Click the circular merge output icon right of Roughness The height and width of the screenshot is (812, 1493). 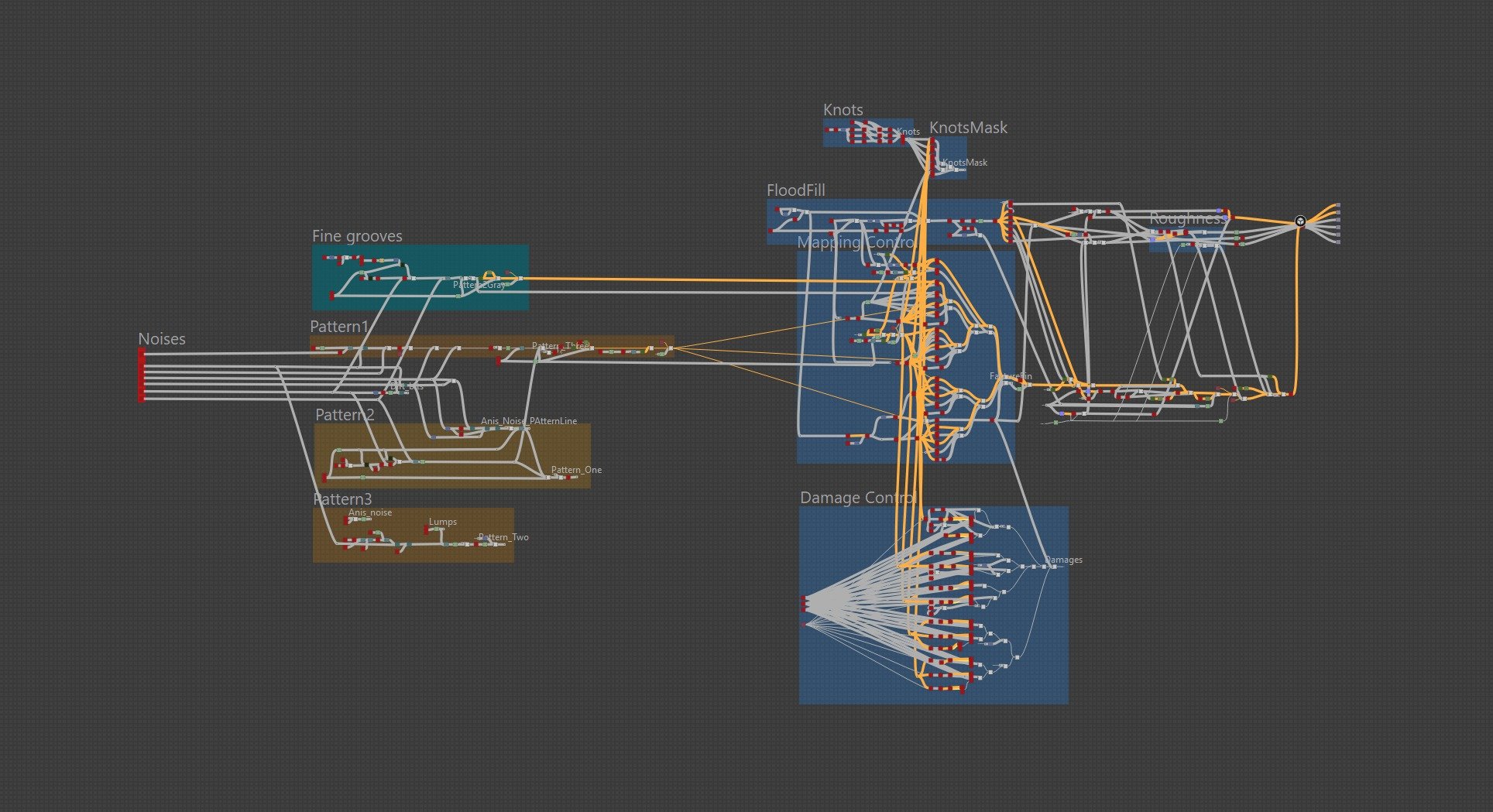(x=1301, y=221)
